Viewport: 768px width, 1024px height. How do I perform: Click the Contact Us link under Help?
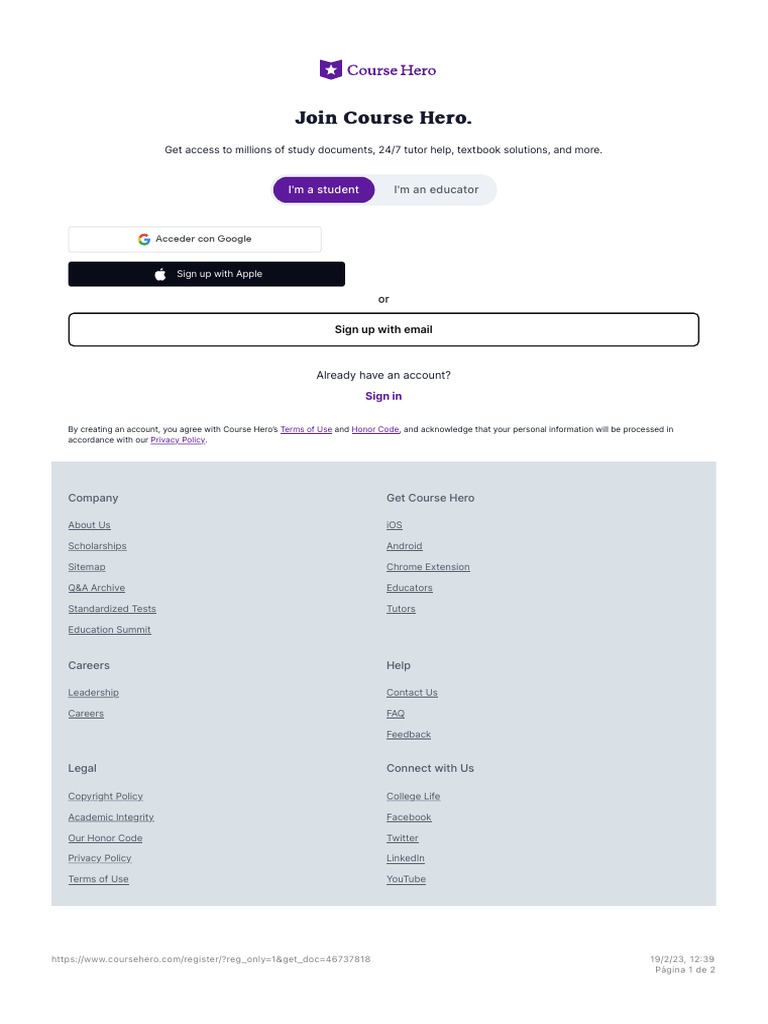412,693
